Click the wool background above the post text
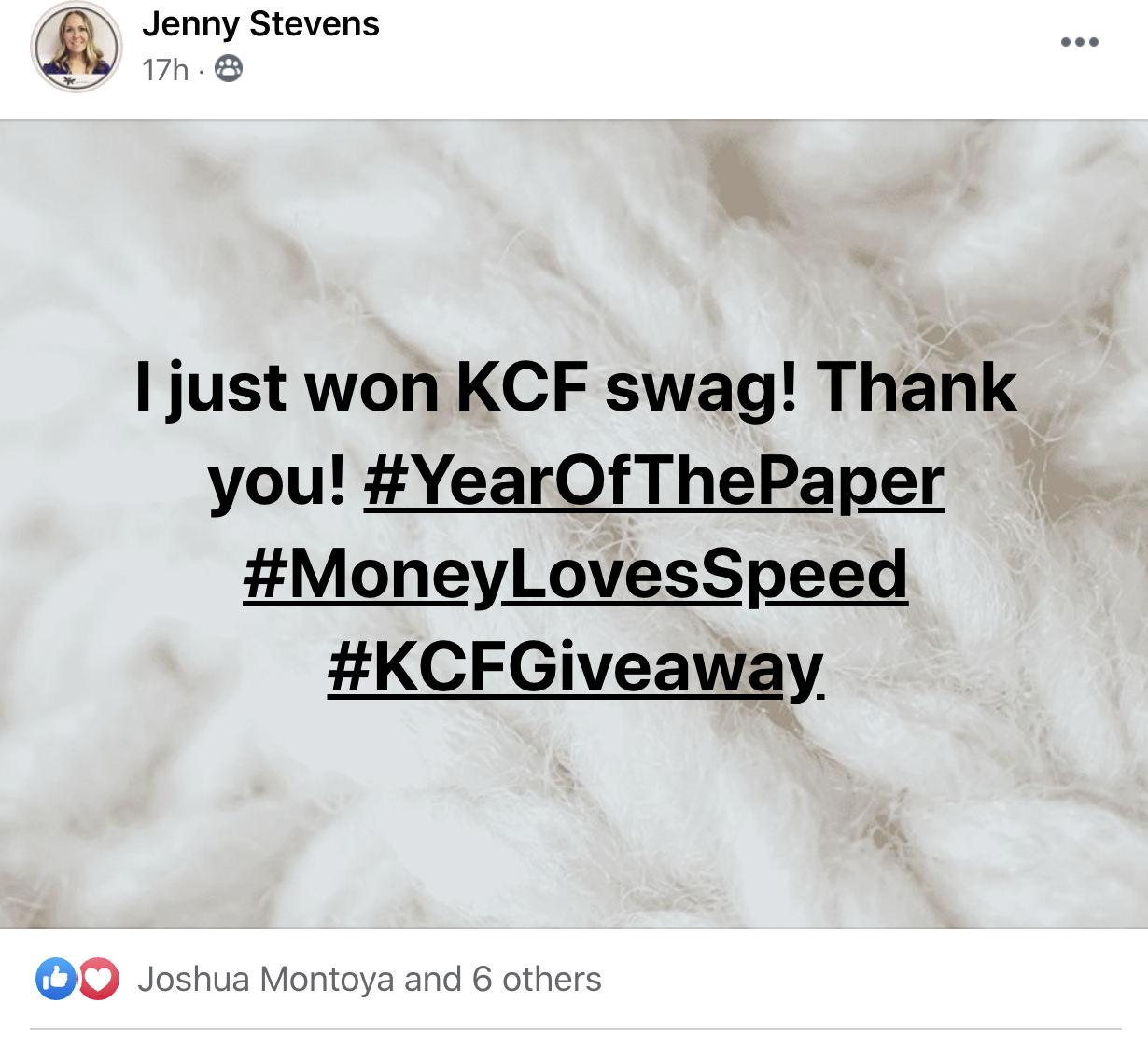 574,233
